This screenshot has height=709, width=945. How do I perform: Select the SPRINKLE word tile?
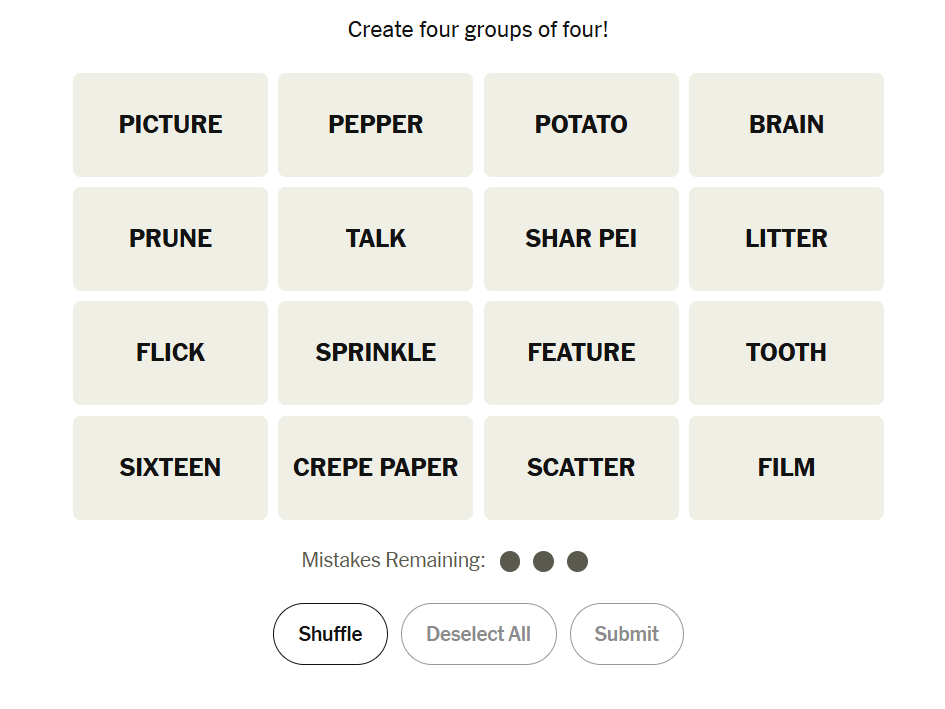375,353
